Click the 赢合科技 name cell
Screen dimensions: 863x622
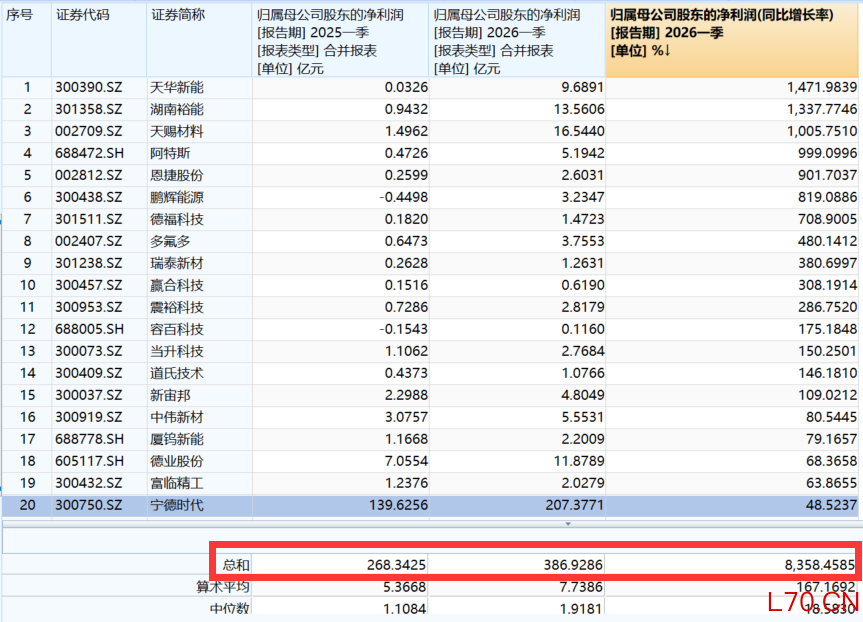point(177,286)
